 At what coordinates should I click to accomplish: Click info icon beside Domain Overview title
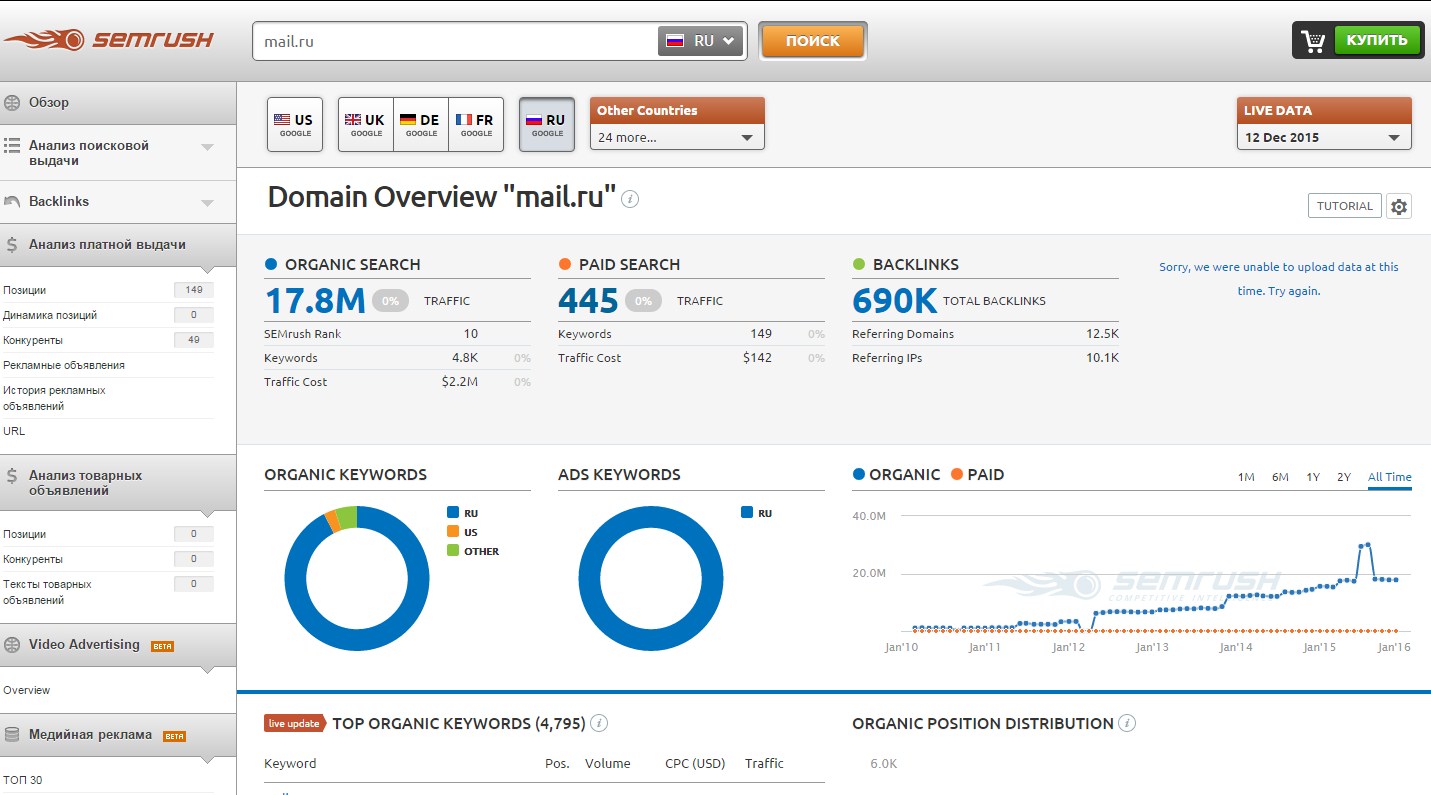(x=630, y=198)
